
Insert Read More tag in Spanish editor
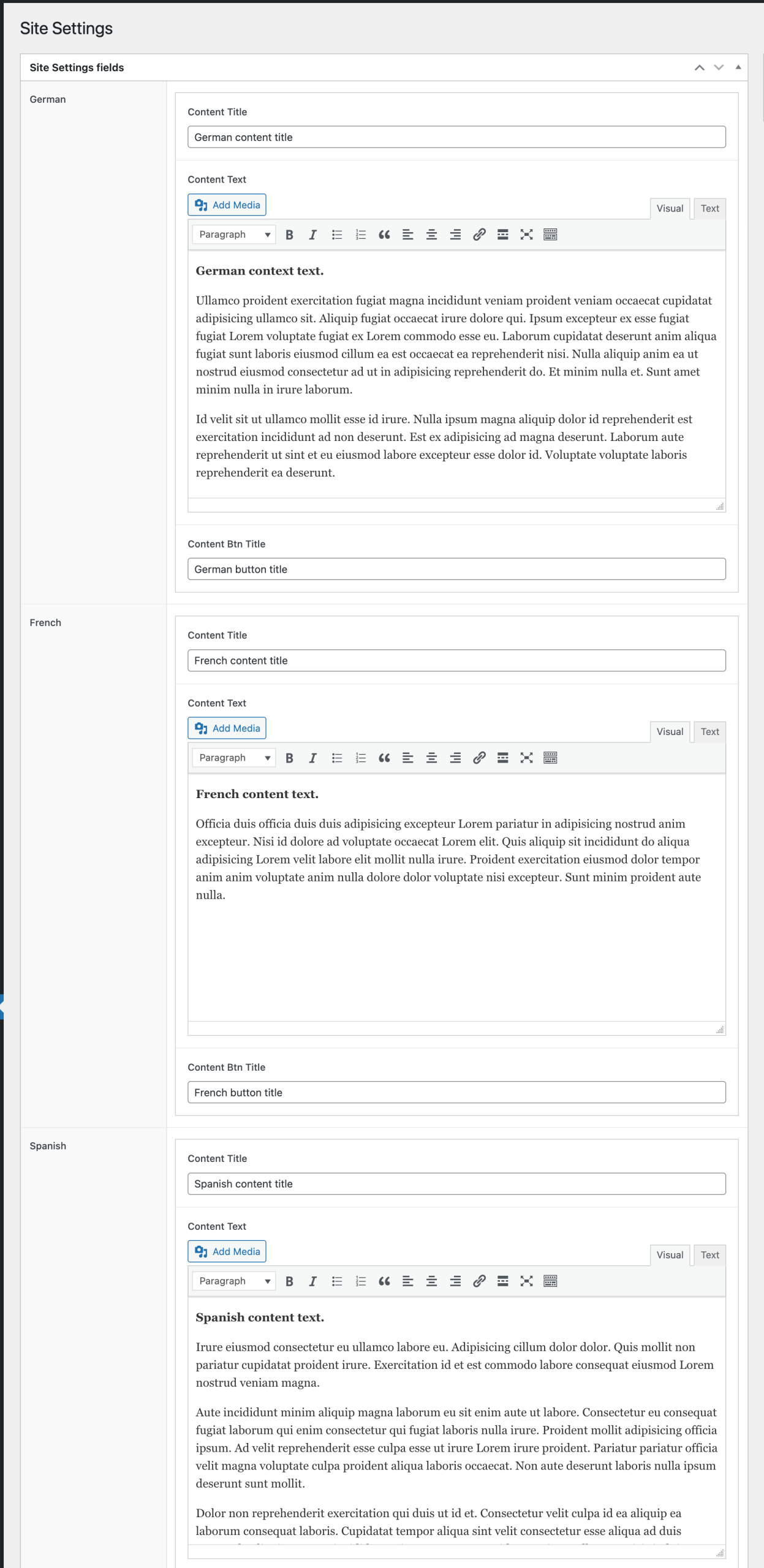click(502, 1281)
